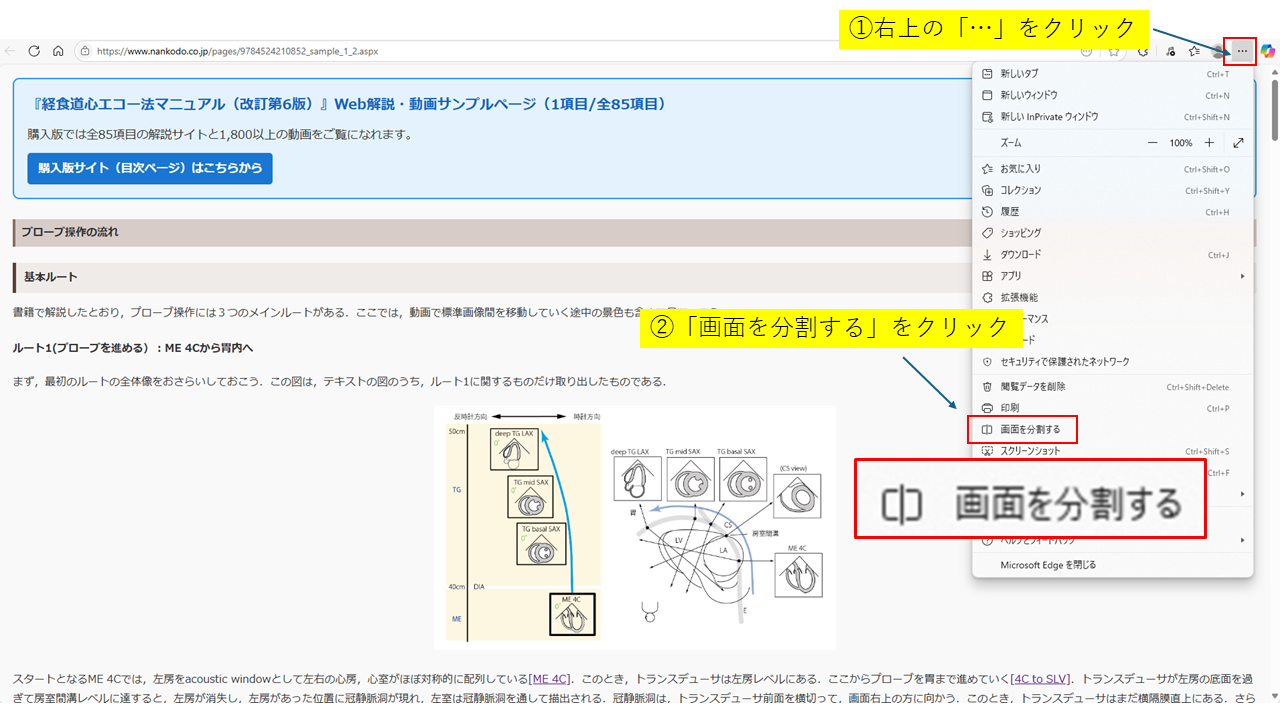Open Copilot from the top-right icon
This screenshot has height=720, width=1280.
(1267, 51)
